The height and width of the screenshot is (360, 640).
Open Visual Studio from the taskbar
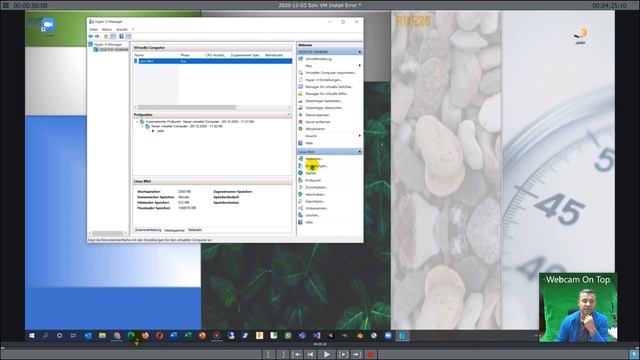(x=316, y=336)
